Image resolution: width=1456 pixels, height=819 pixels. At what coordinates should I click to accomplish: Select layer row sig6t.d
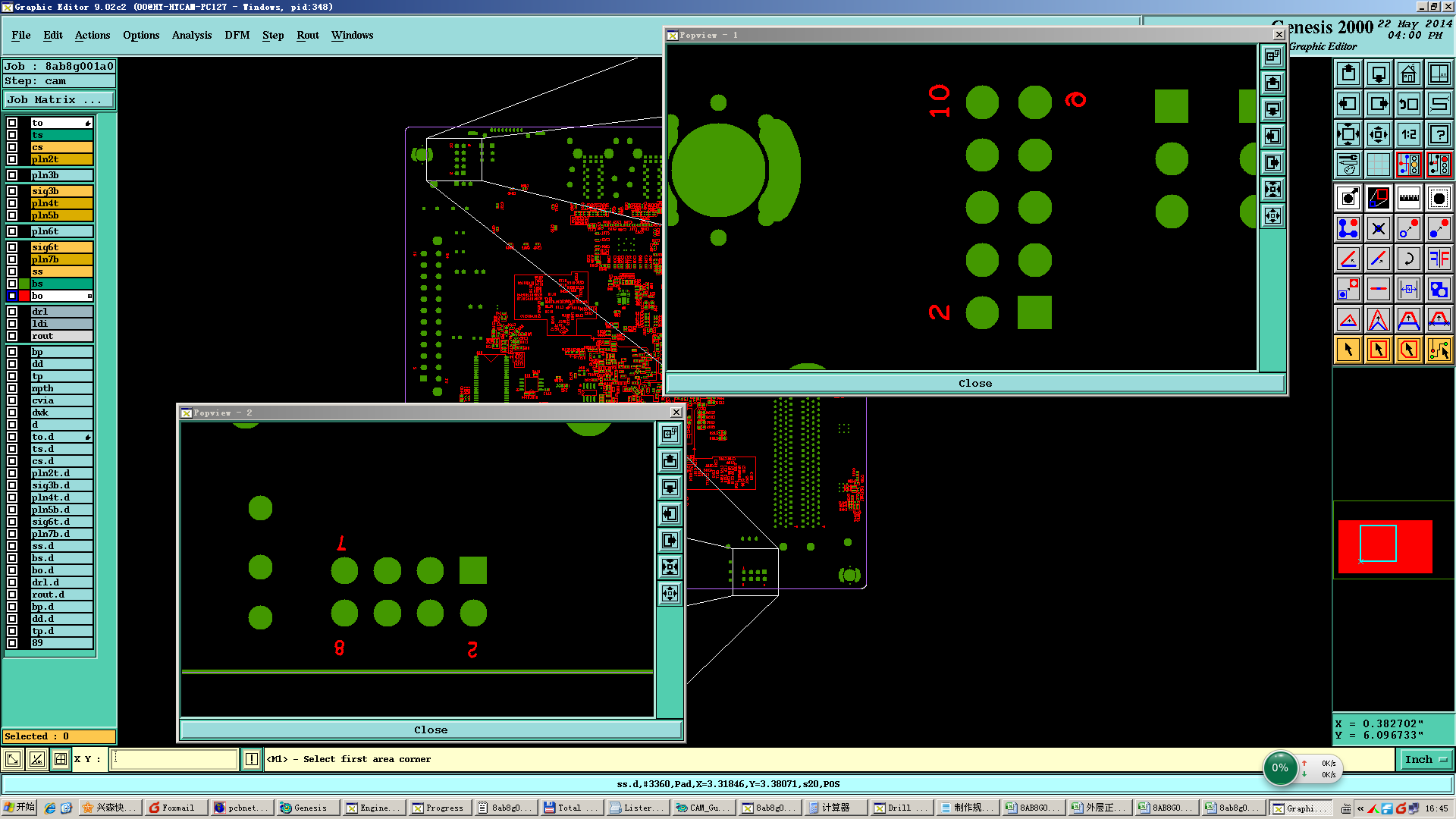coord(61,522)
